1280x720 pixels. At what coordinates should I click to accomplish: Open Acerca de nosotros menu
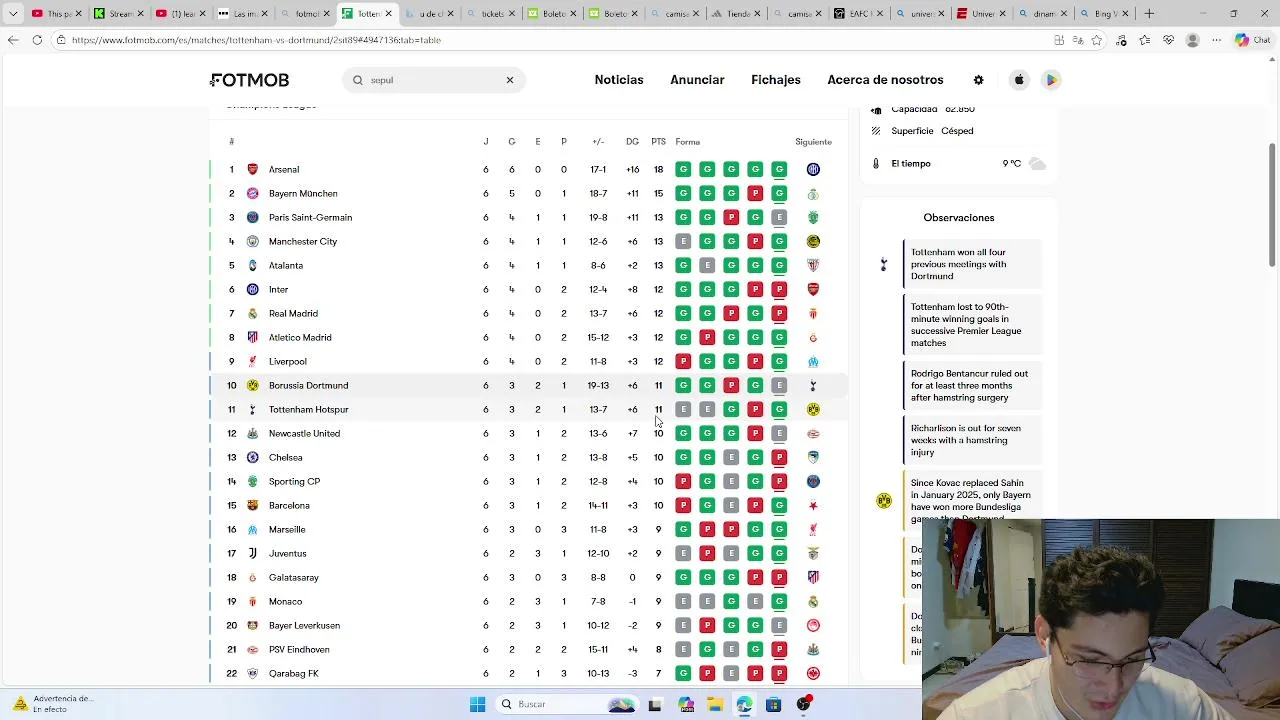[885, 80]
